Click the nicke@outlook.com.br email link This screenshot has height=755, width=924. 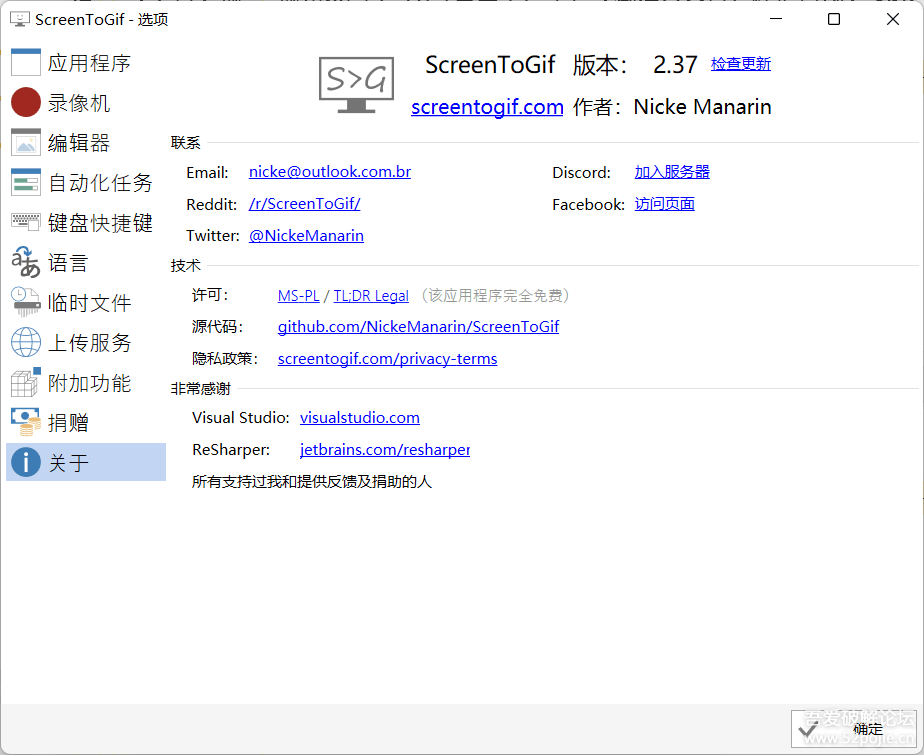click(x=330, y=172)
